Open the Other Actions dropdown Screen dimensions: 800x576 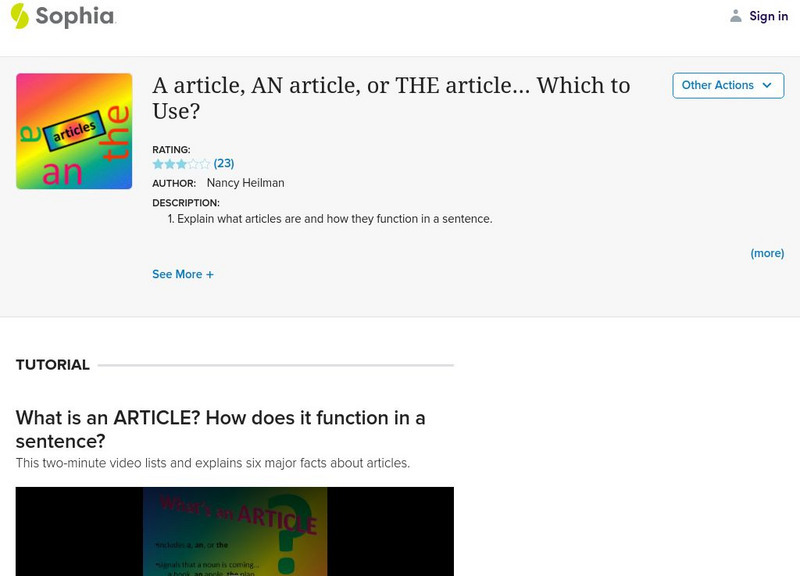click(x=726, y=86)
